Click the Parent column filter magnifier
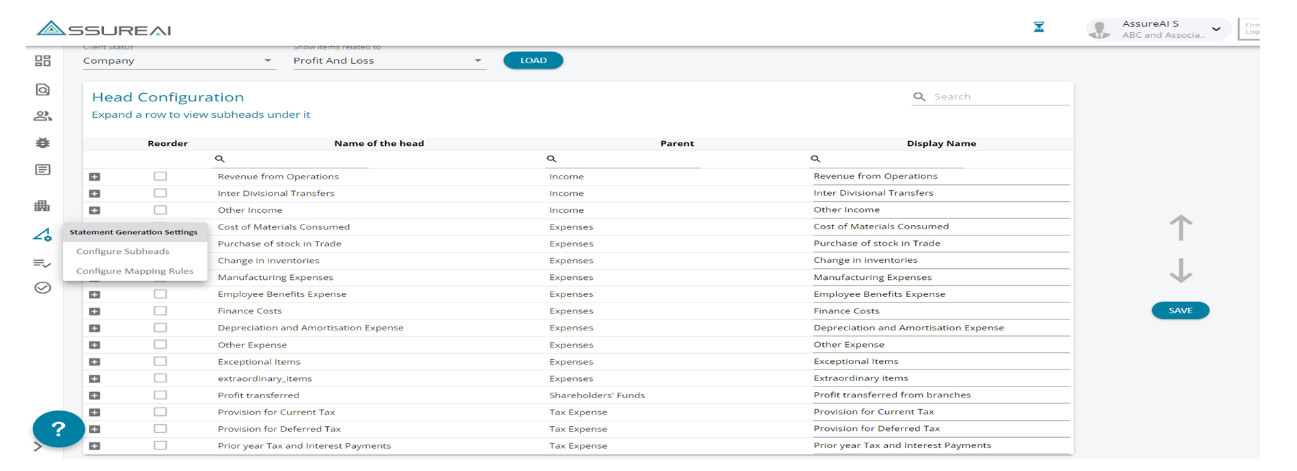 click(x=551, y=159)
